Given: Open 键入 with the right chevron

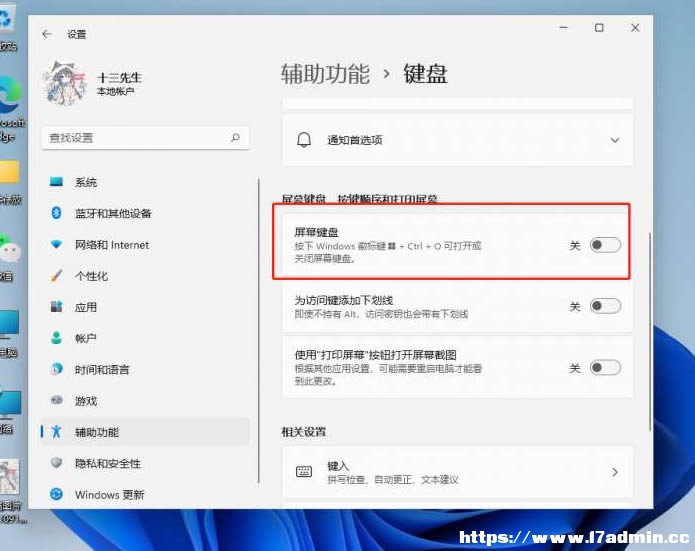Looking at the screenshot, I should 615,472.
